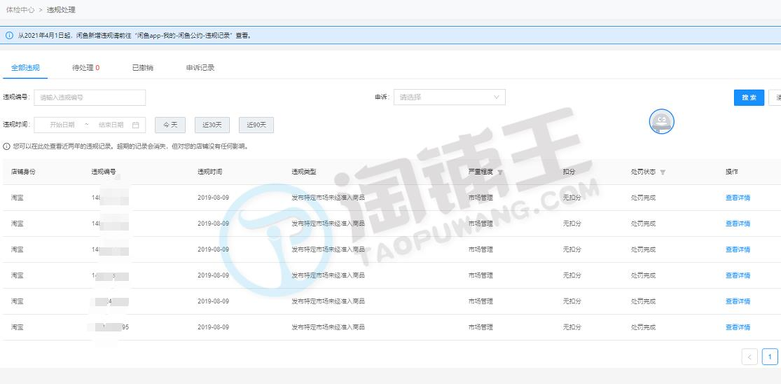Switch to 申诉记录 tab
The width and height of the screenshot is (781, 384).
pos(200,68)
